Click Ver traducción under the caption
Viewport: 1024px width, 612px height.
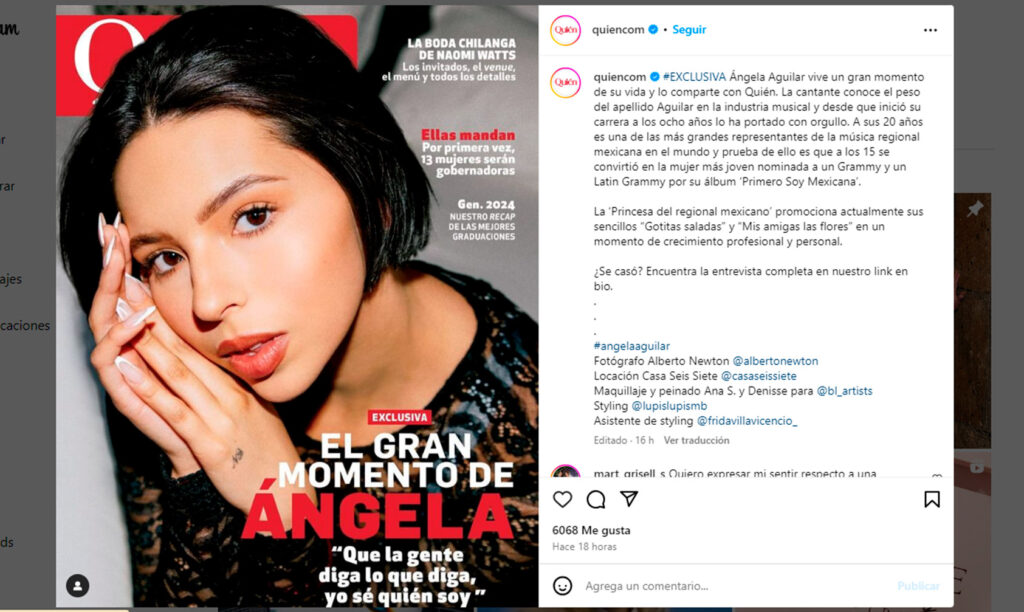(x=697, y=441)
